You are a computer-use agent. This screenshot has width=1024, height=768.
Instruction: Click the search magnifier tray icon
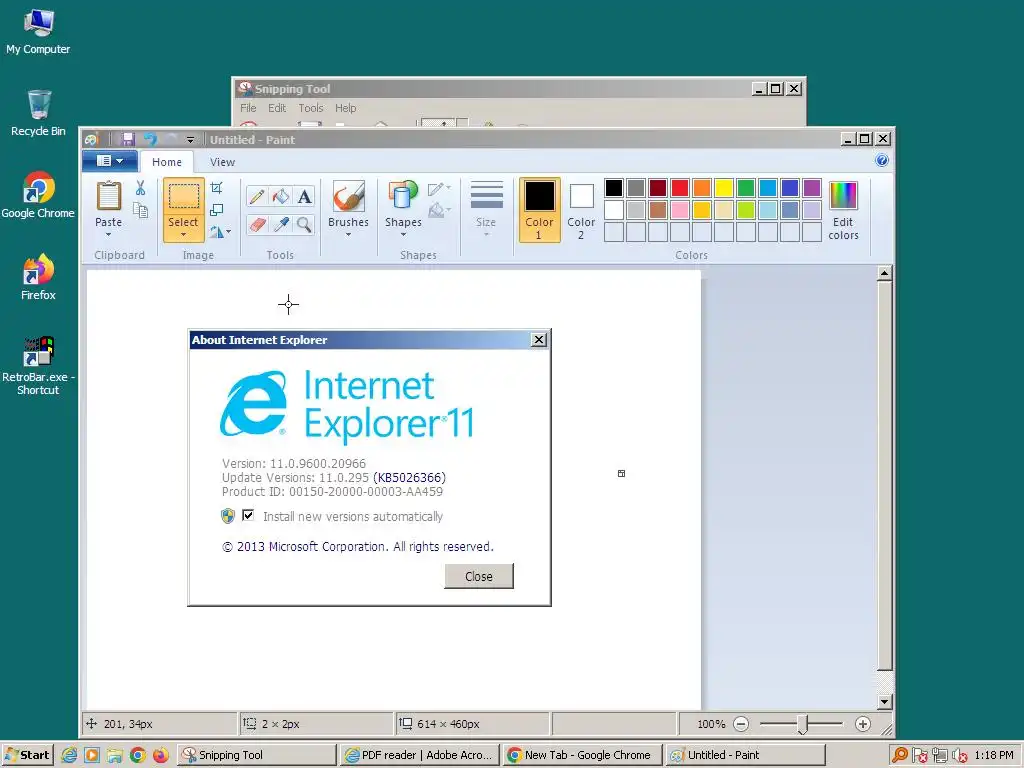[900, 755]
